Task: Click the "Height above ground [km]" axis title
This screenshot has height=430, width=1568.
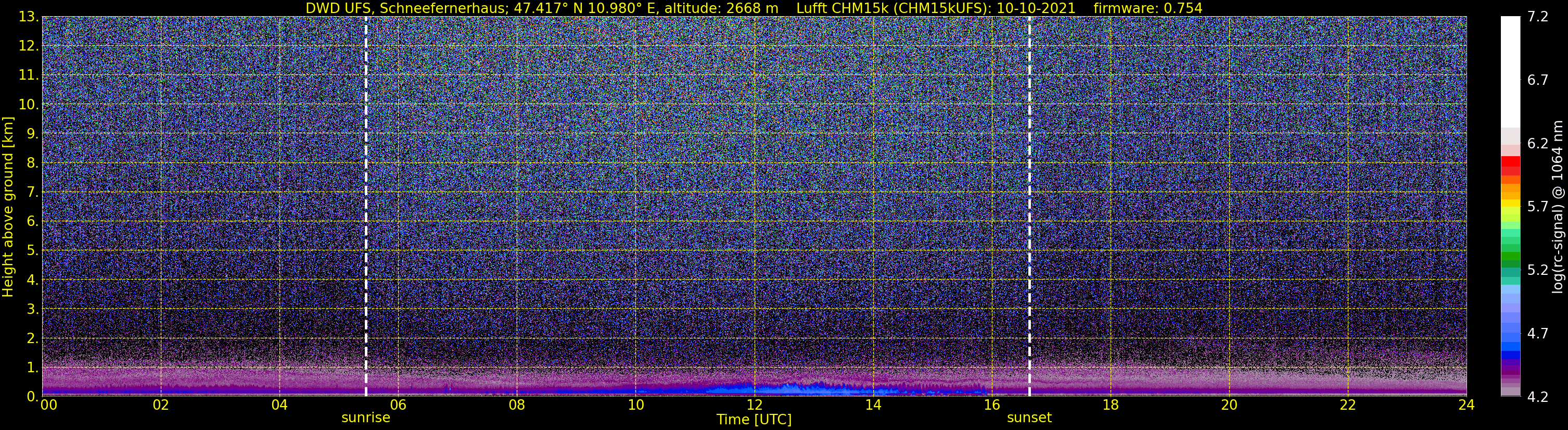Action: pos(8,207)
